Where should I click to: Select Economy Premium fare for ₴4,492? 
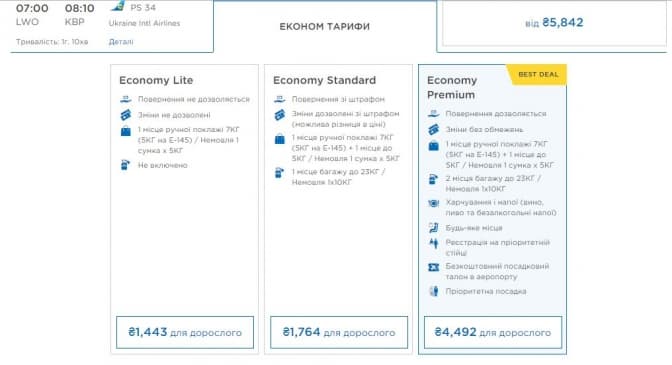[x=492, y=332]
